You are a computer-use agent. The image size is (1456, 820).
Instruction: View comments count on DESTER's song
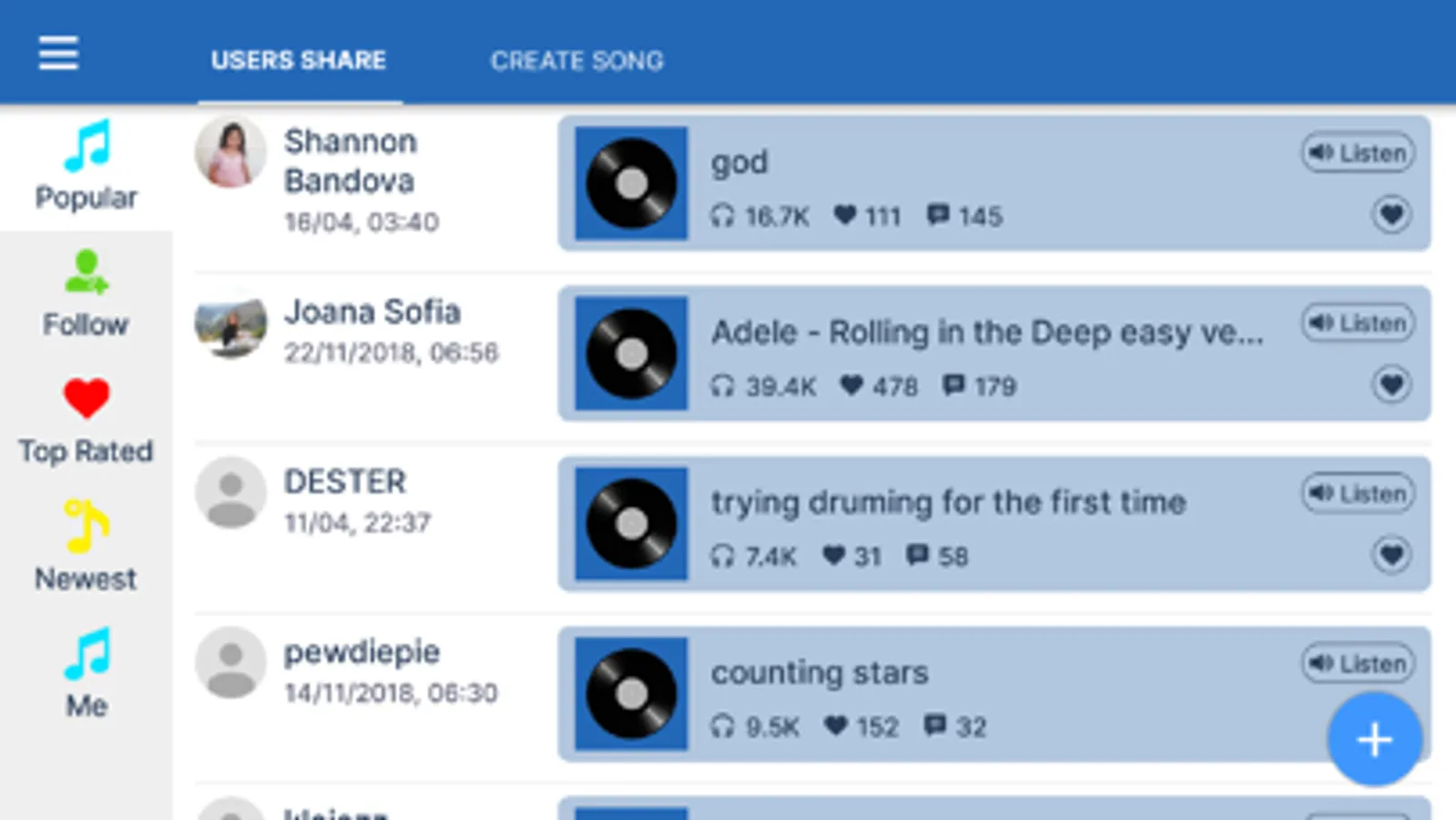point(938,556)
